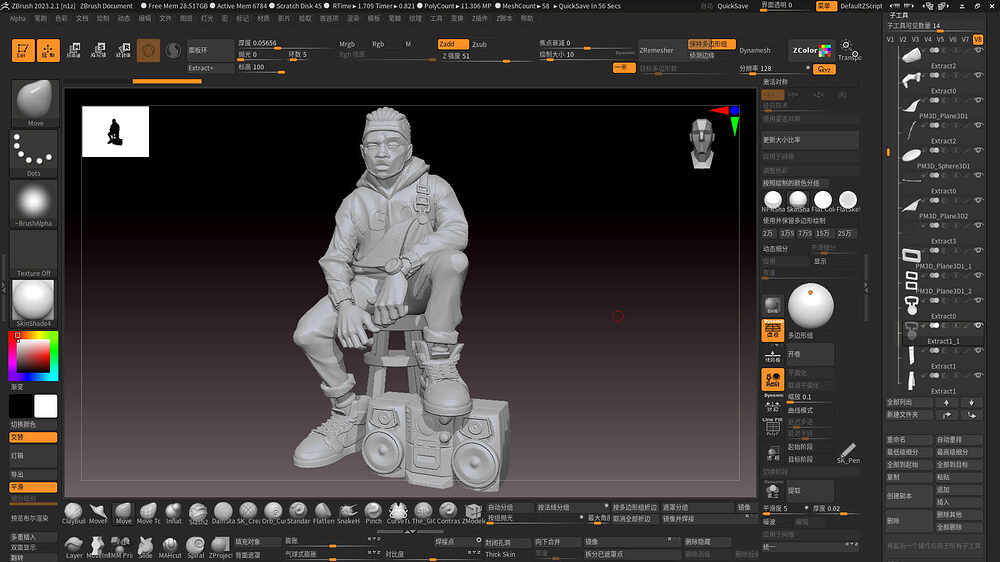Click the QuickSave button
The width and height of the screenshot is (1000, 562).
pyautogui.click(x=733, y=6)
